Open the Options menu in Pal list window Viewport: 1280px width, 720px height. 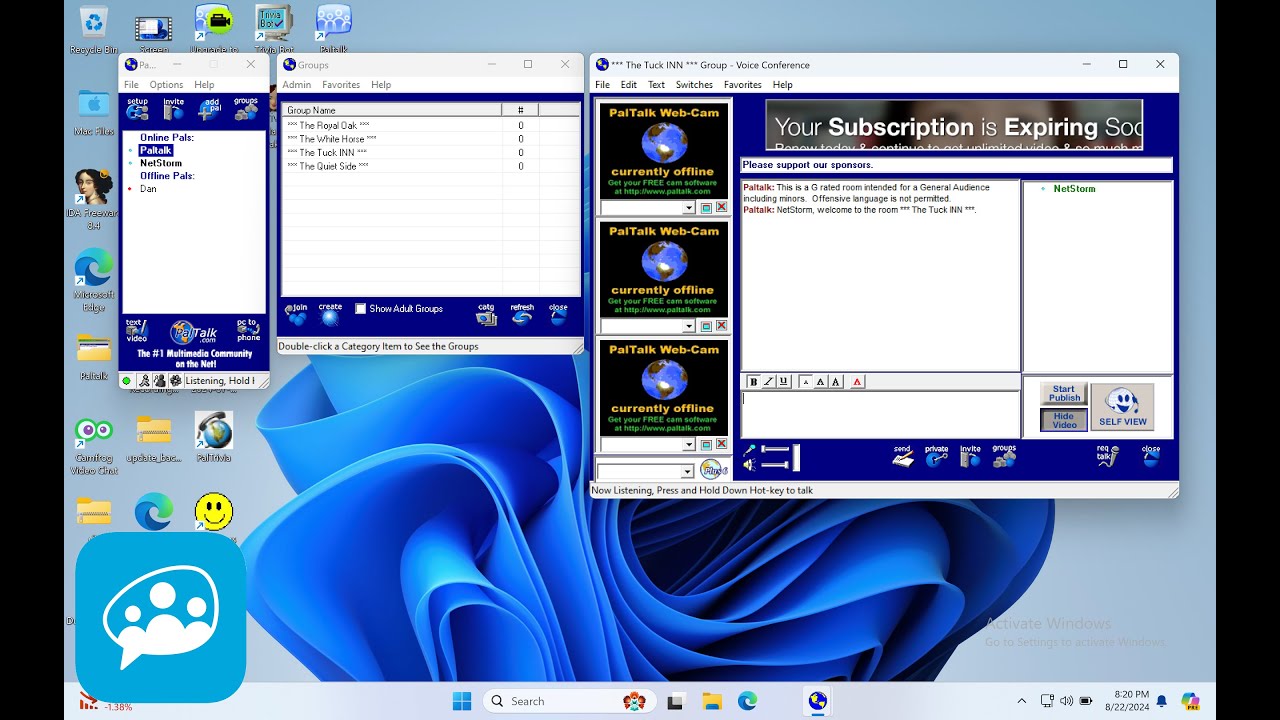point(166,85)
